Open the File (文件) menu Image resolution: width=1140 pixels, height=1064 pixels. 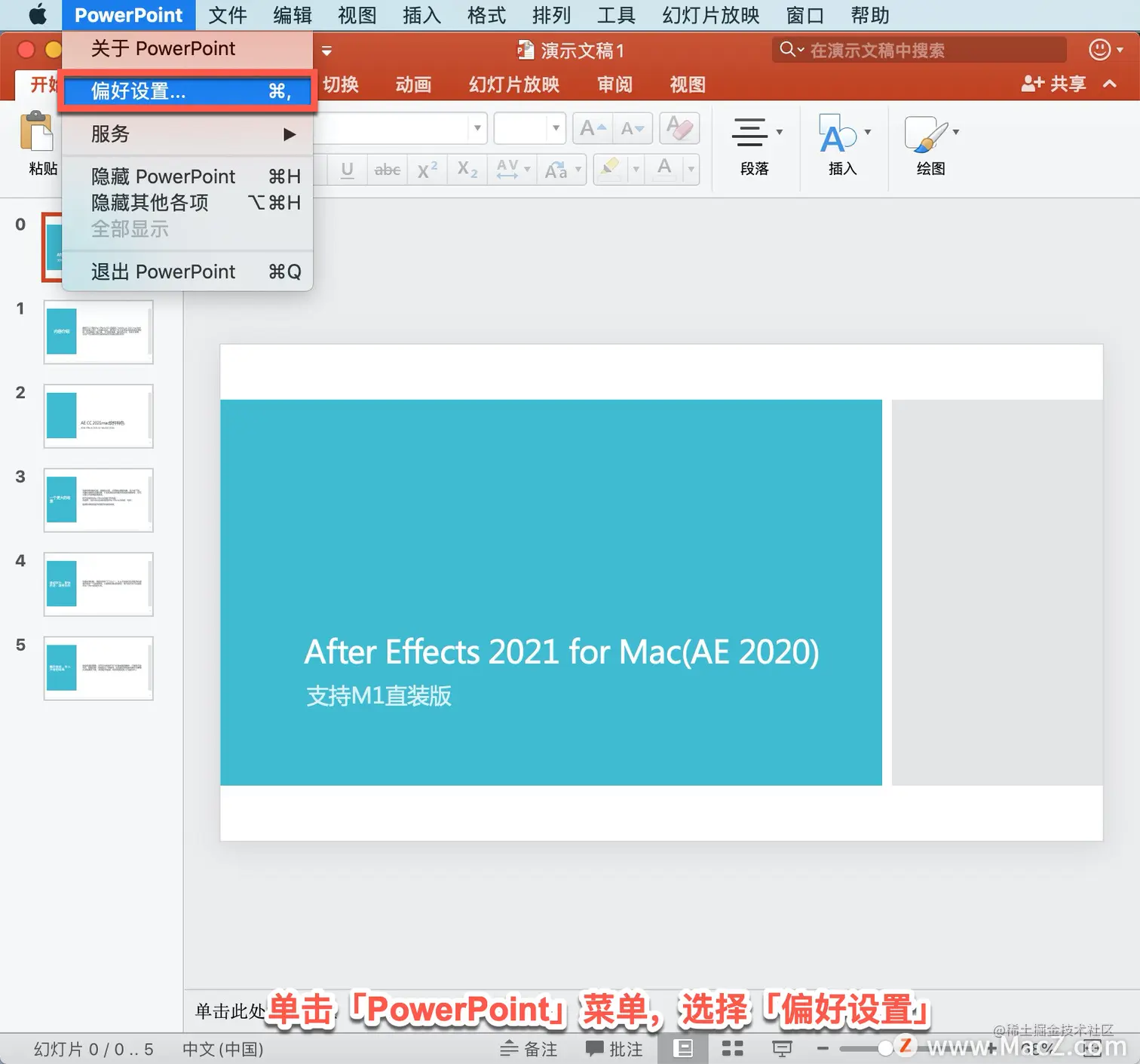(228, 15)
